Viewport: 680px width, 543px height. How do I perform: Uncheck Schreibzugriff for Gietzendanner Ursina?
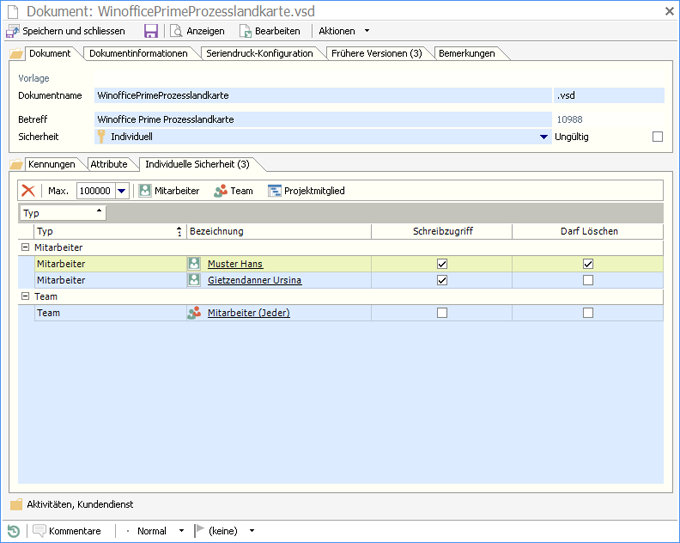(442, 280)
